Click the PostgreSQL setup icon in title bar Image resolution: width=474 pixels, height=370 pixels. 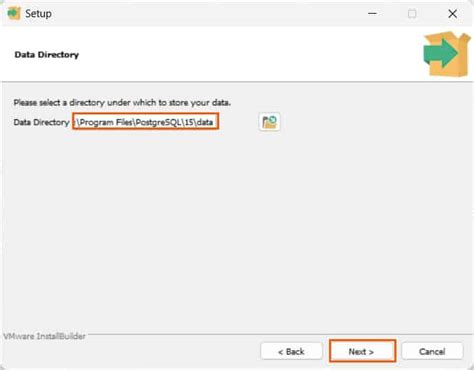(14, 14)
